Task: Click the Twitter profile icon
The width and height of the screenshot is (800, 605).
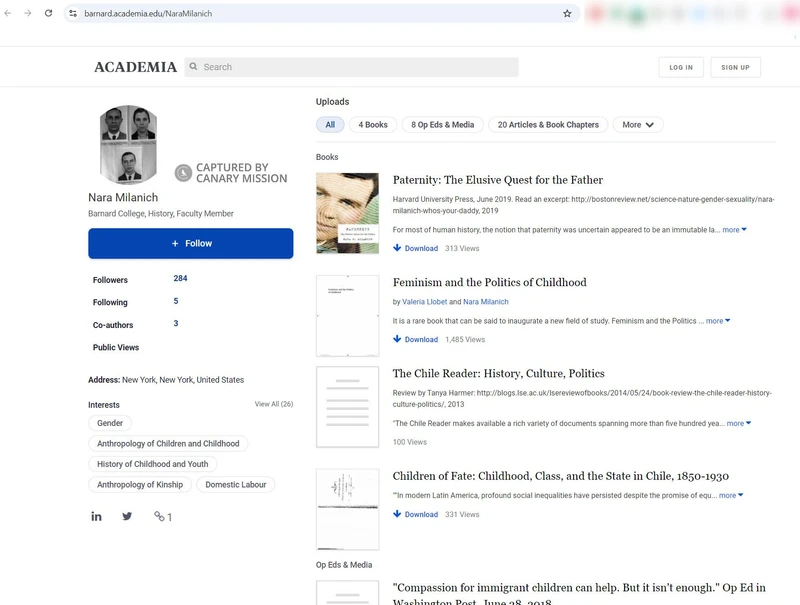Action: click(127, 516)
